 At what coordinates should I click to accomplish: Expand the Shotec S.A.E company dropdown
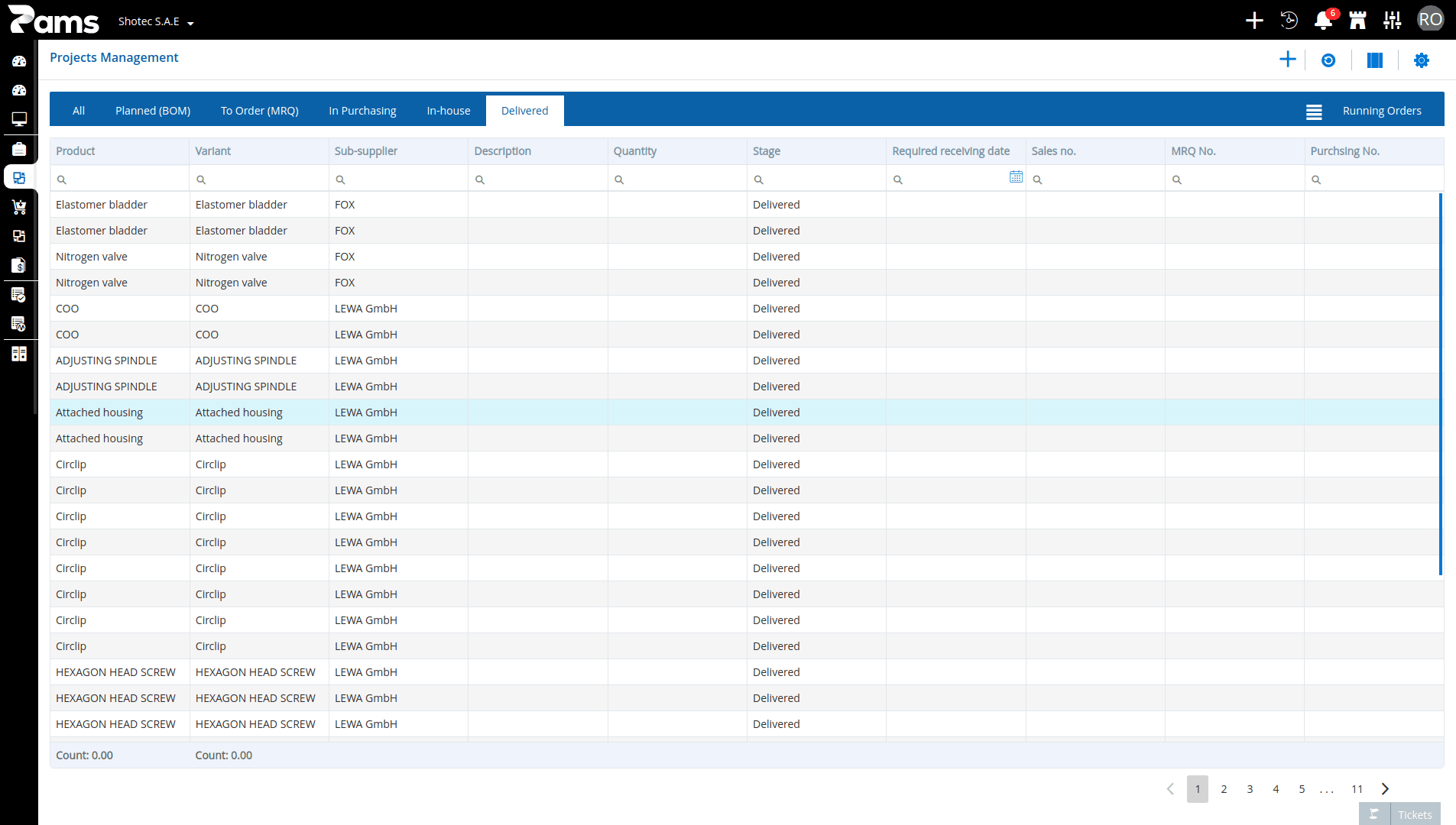coord(156,21)
